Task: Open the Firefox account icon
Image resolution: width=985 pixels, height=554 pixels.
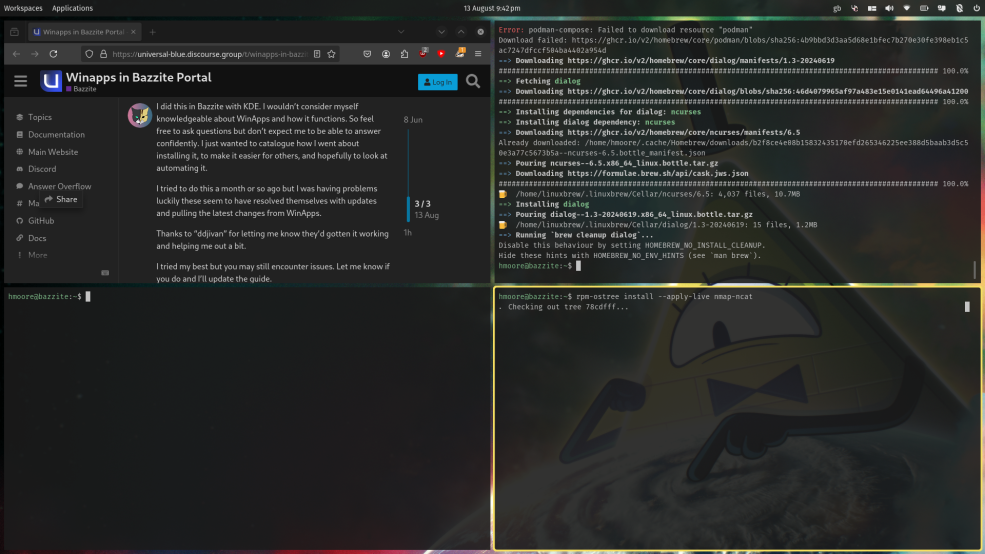Action: click(x=386, y=54)
